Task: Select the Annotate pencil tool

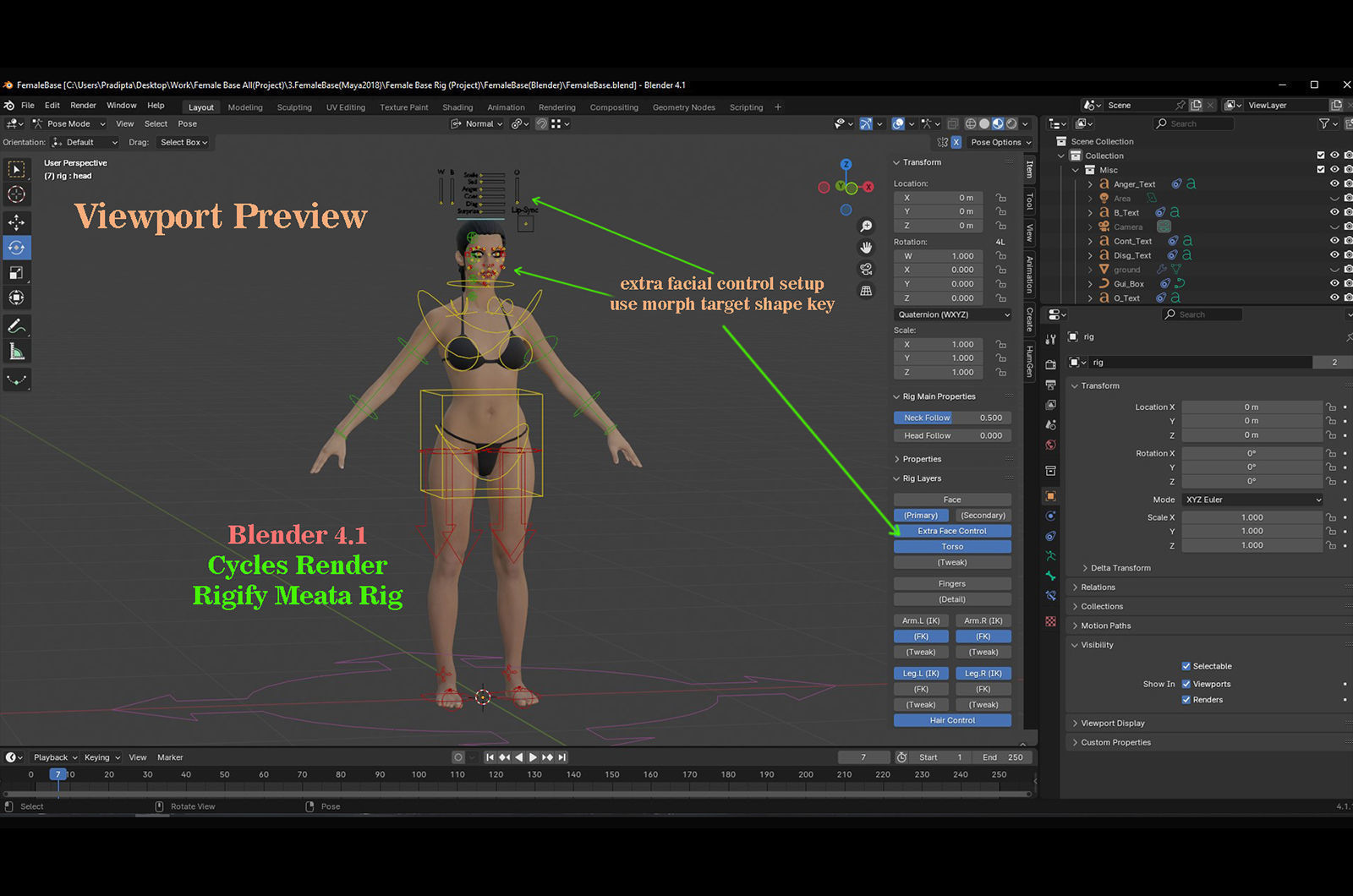Action: tap(16, 326)
